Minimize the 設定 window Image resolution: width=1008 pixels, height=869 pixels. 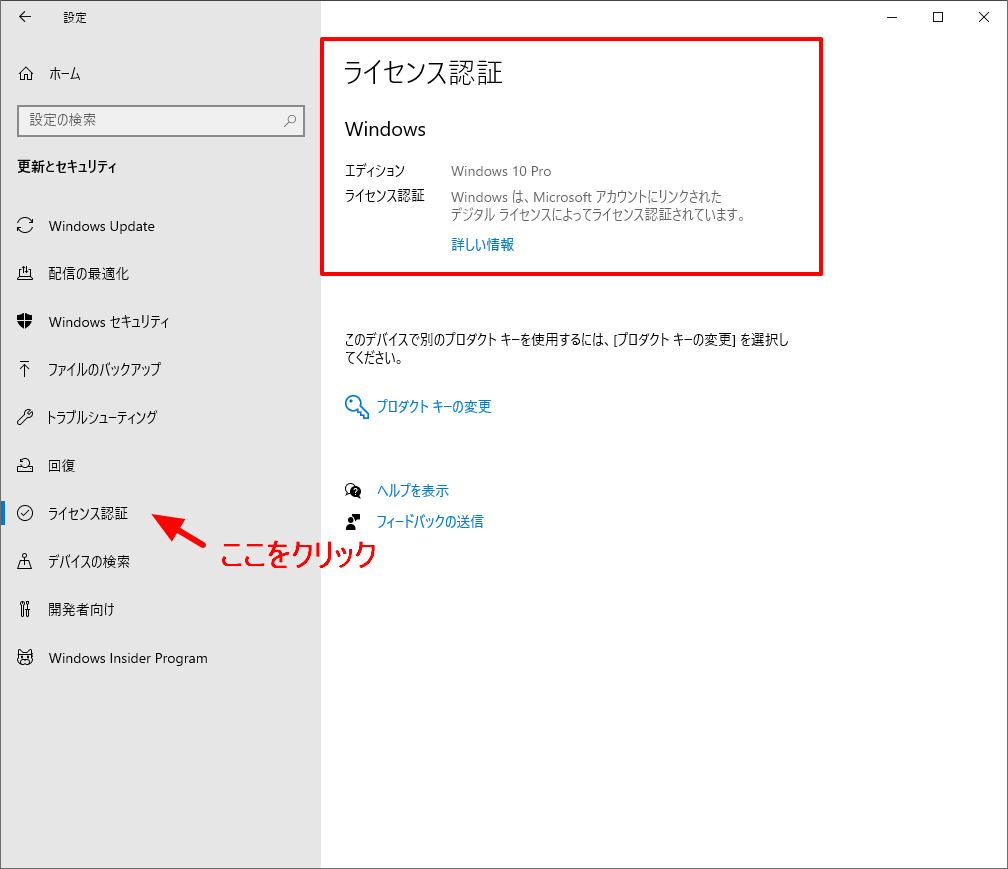coord(892,17)
